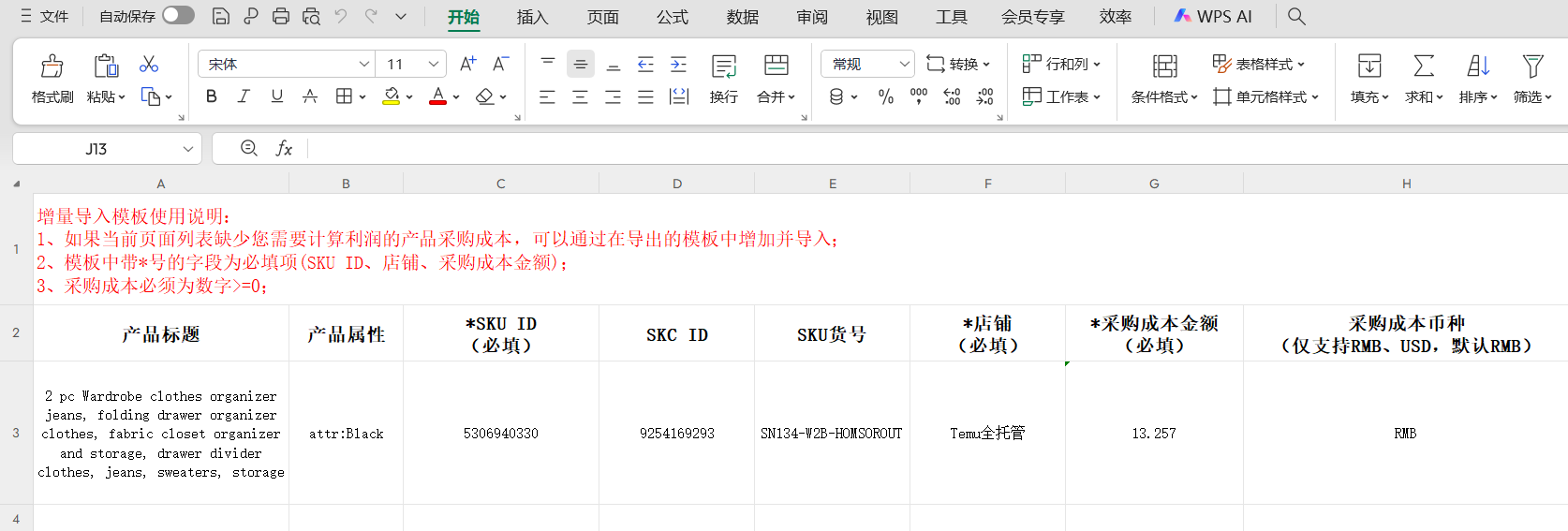Click the Format Painter (格式刷) icon
This screenshot has height=531, width=1568.
point(52,66)
